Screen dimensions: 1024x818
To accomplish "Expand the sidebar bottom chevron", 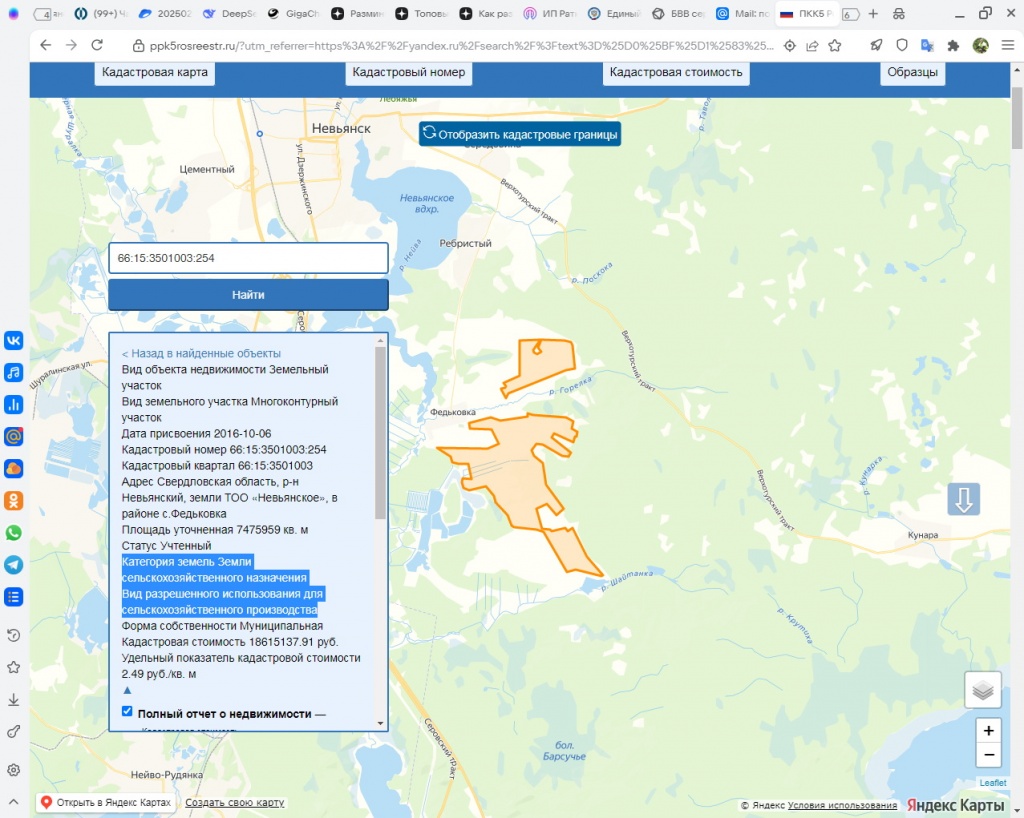I will [x=14, y=802].
